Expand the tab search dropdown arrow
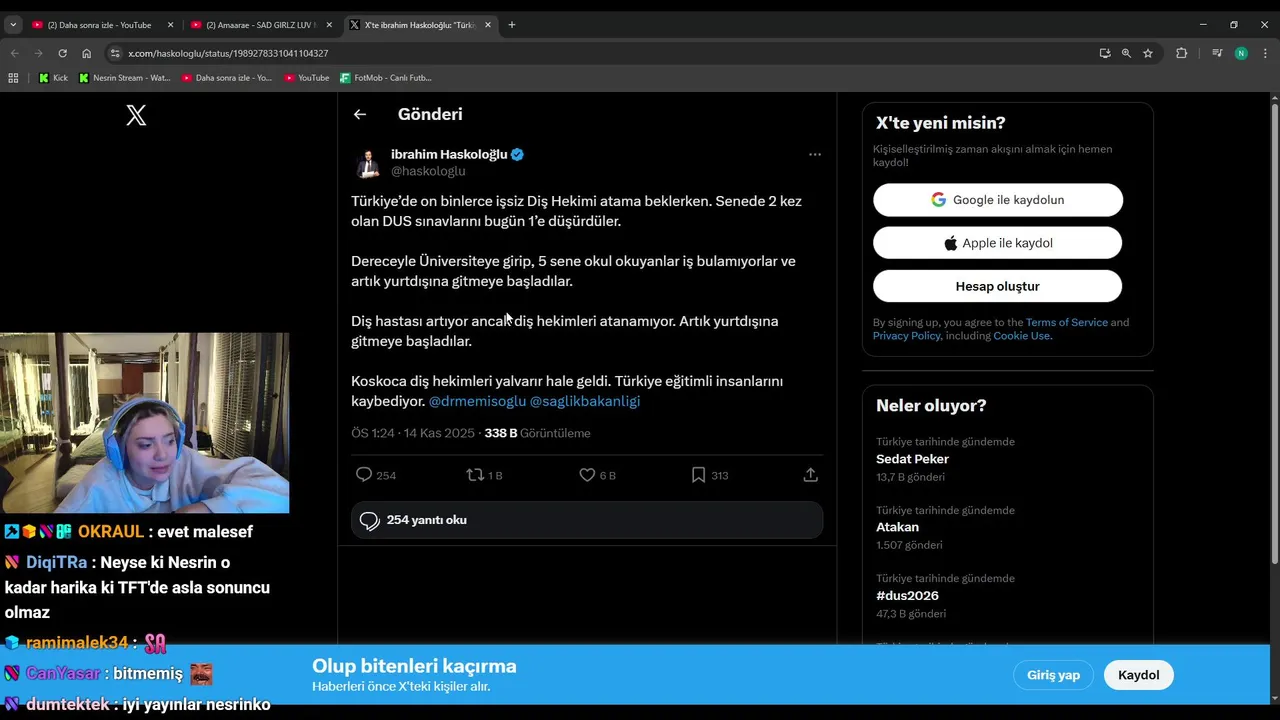1280x720 pixels. (13, 25)
